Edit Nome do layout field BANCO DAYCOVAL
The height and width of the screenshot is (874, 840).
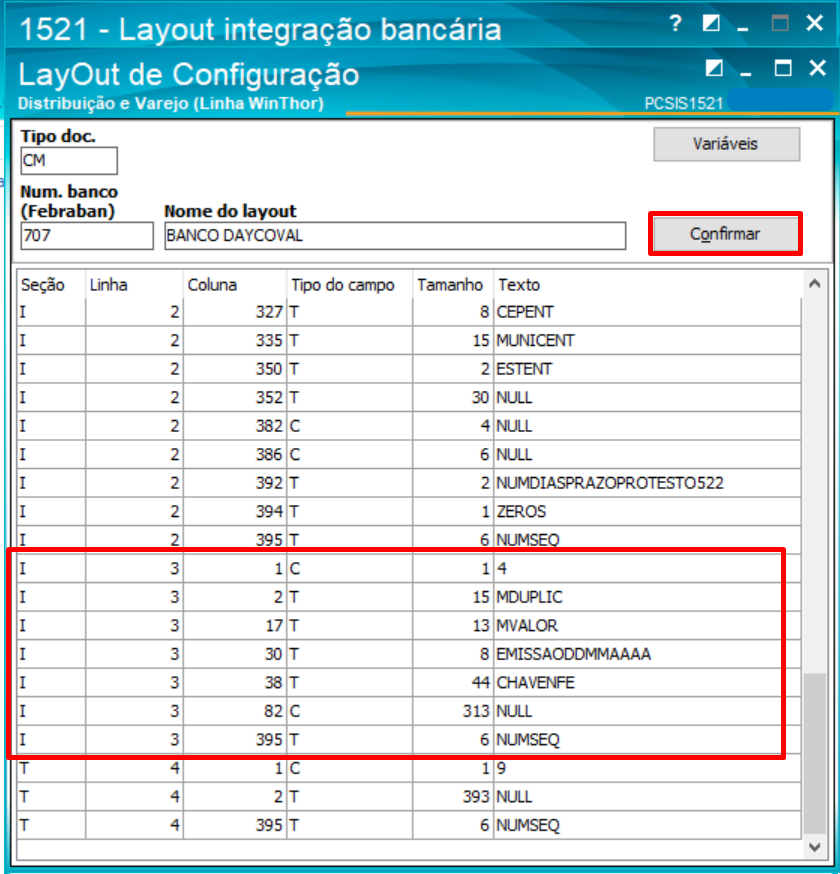click(395, 236)
